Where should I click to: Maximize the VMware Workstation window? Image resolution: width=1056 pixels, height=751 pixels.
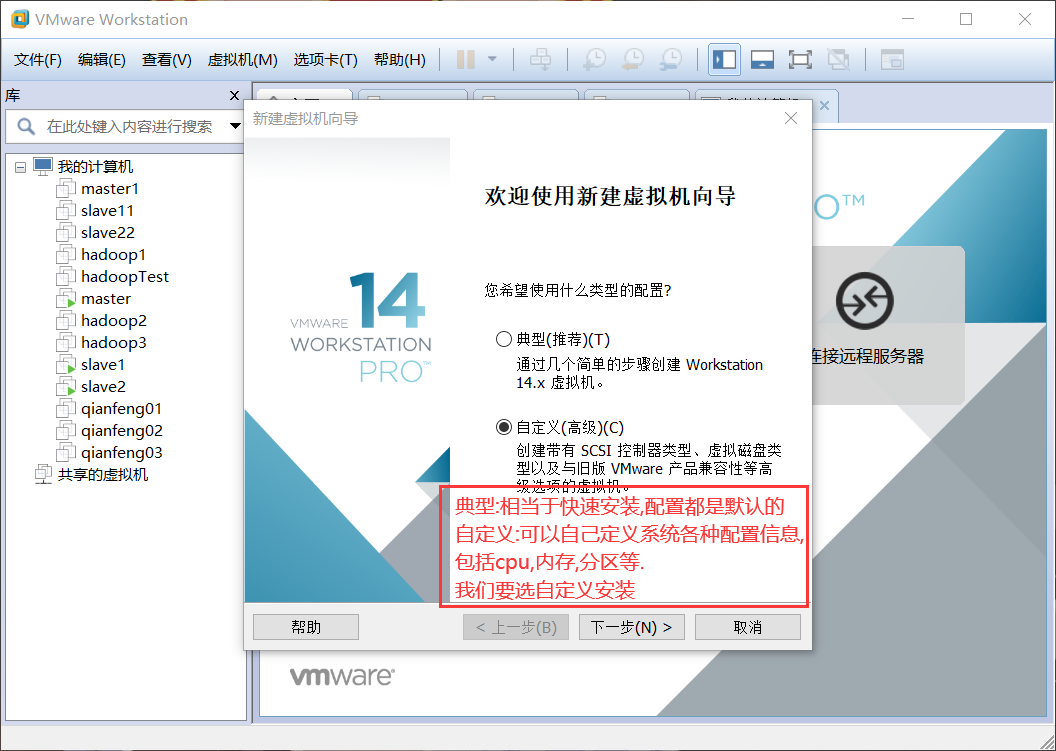tap(966, 19)
